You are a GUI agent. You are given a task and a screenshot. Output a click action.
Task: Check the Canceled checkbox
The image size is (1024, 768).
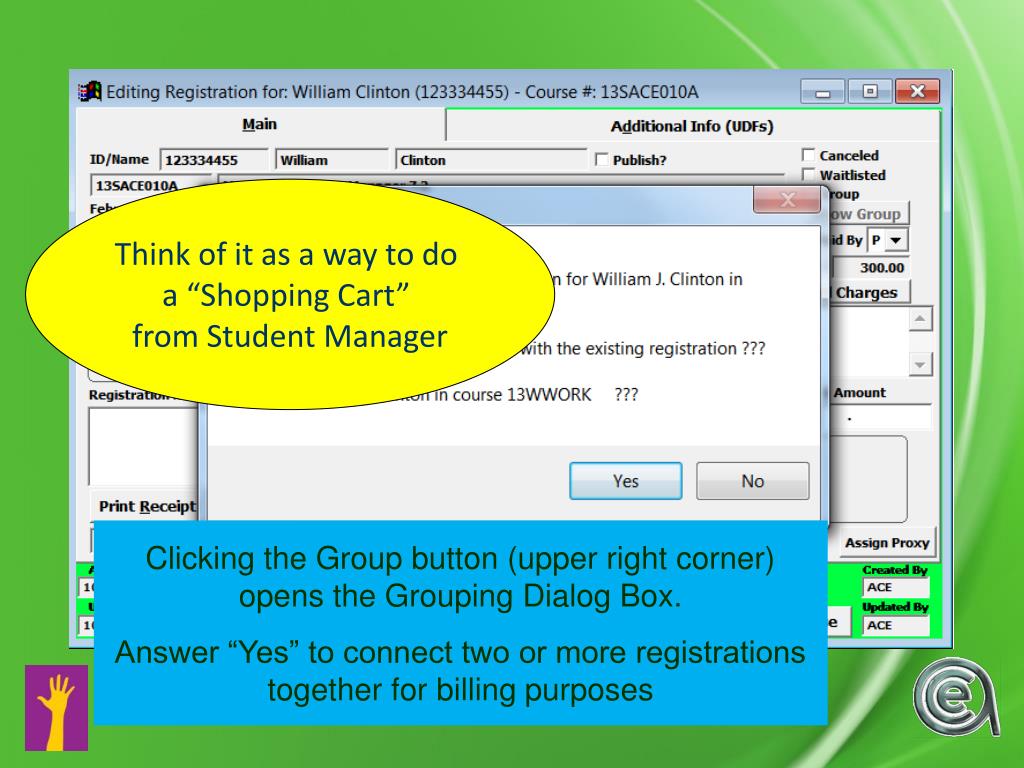point(808,155)
